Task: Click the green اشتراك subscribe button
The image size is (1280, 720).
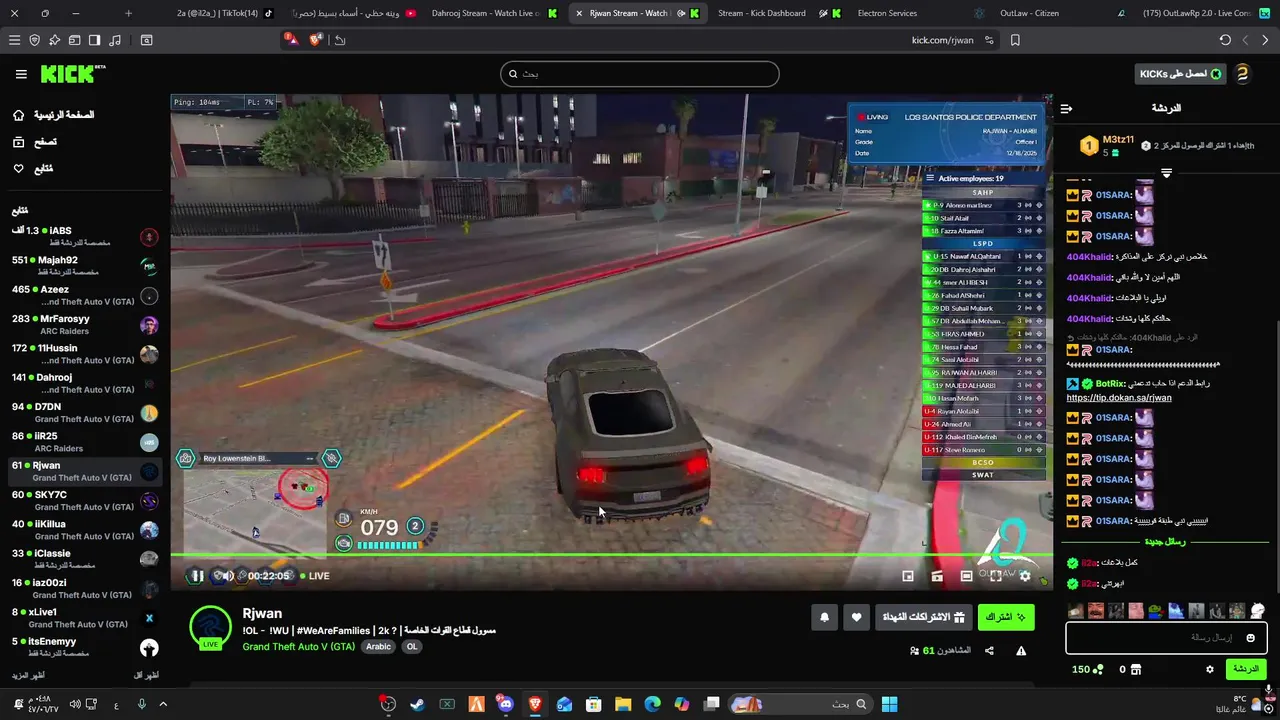Action: point(1005,617)
